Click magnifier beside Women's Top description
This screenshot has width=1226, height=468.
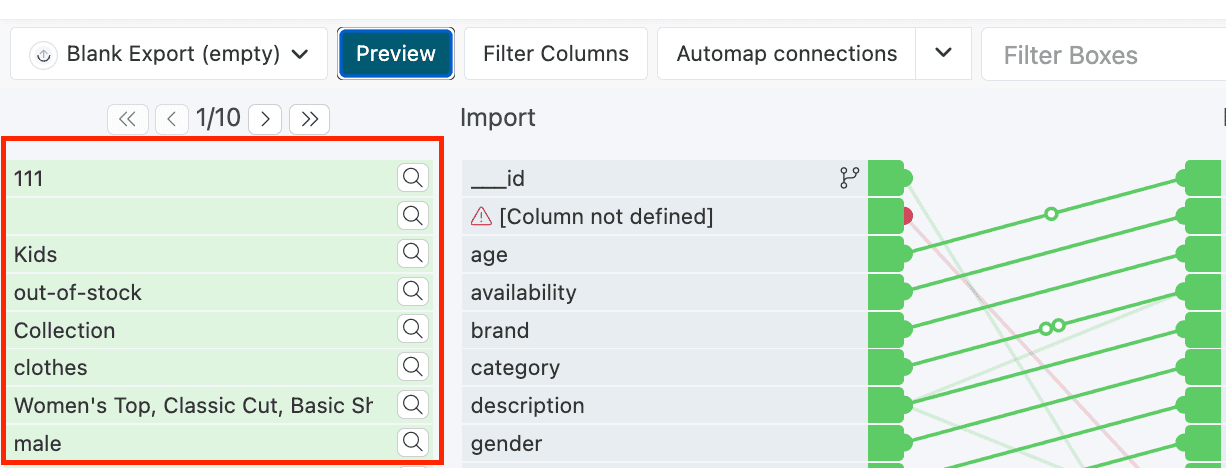(412, 405)
